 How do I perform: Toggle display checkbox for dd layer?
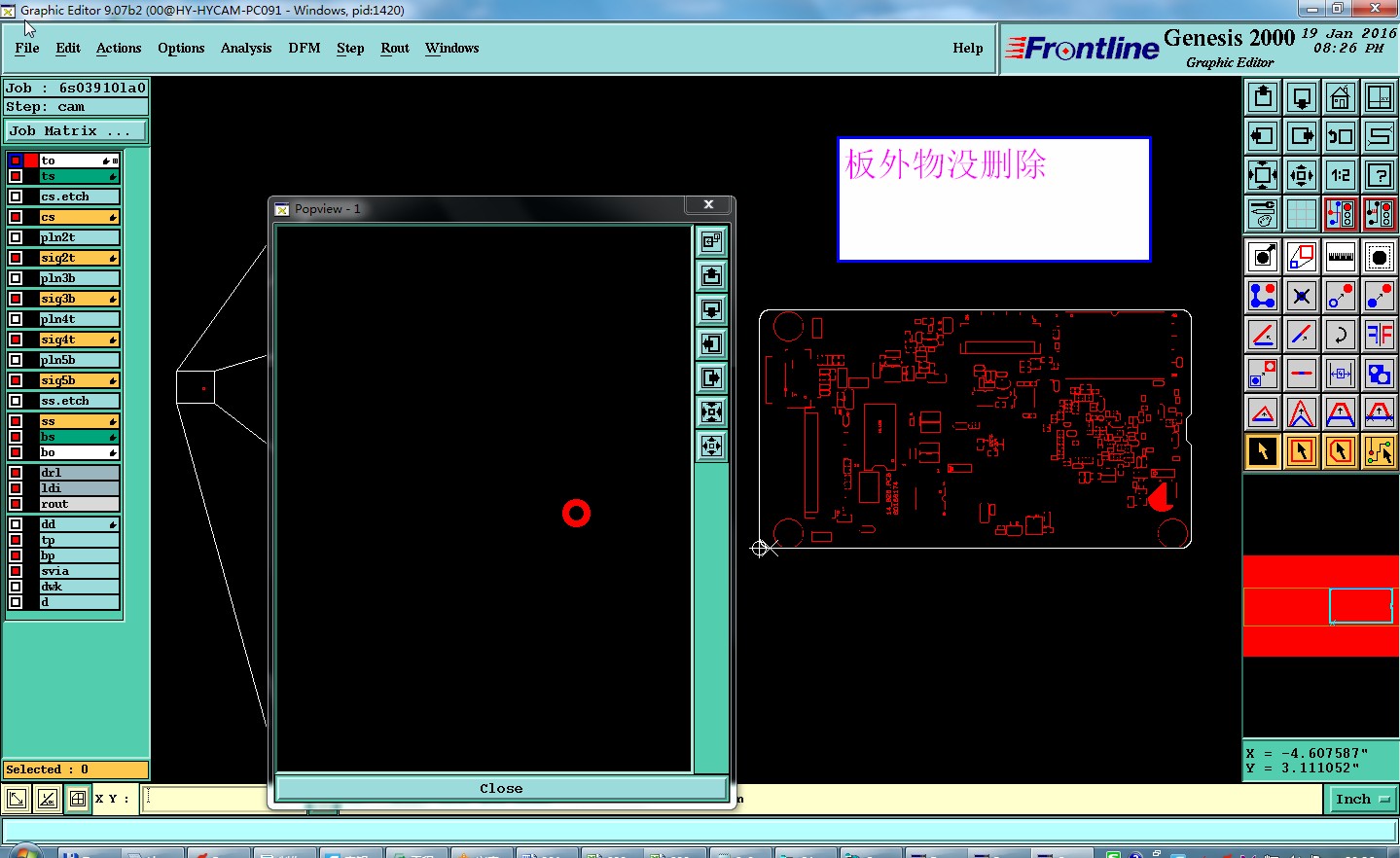tap(16, 524)
